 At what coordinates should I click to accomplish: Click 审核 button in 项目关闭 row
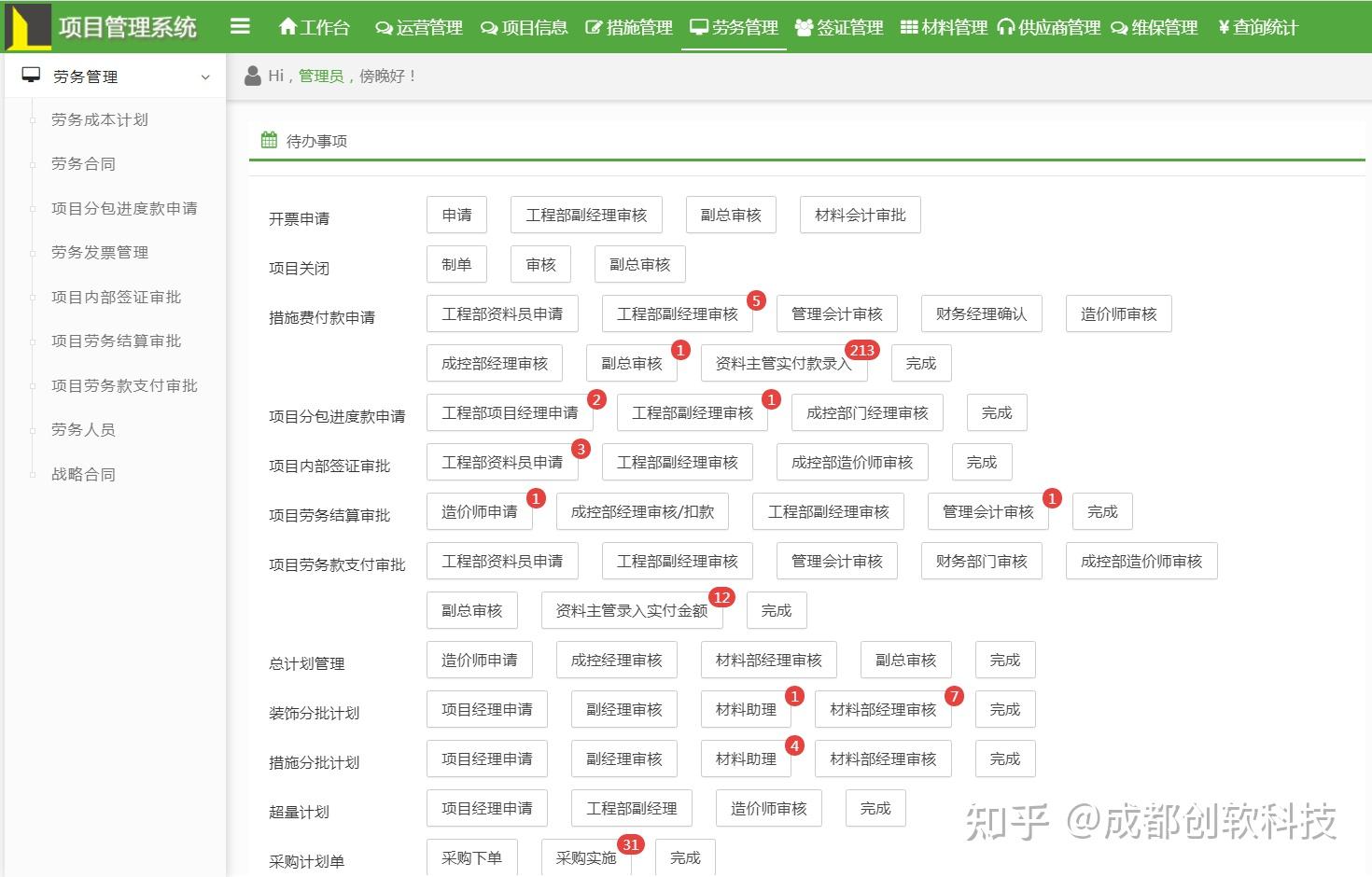[541, 264]
